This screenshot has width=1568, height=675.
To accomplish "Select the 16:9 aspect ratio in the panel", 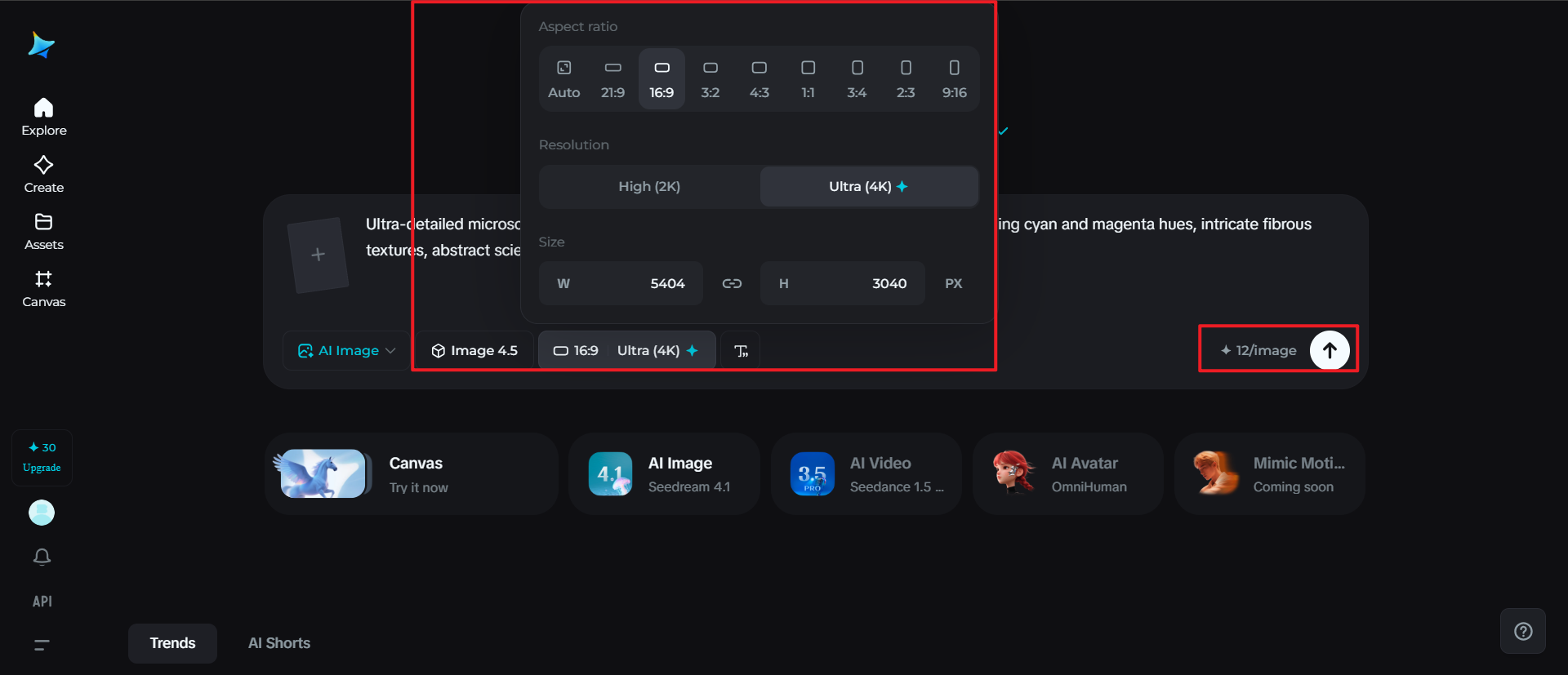I will click(x=661, y=79).
